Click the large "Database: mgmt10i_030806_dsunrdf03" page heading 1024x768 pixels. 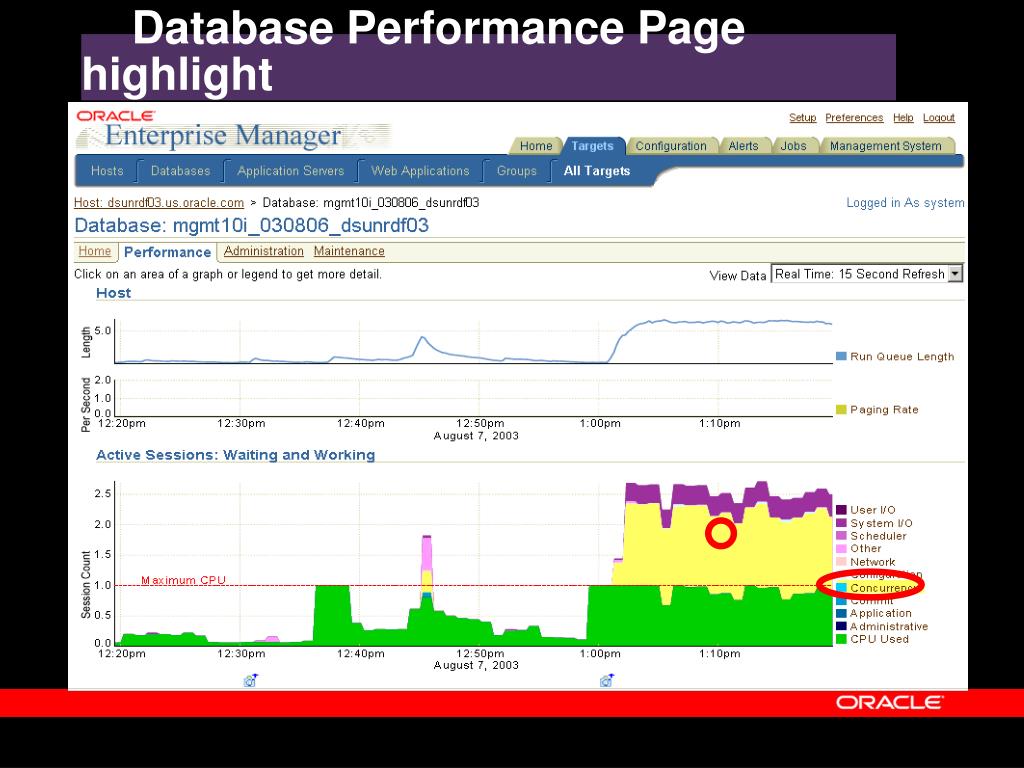tap(251, 225)
